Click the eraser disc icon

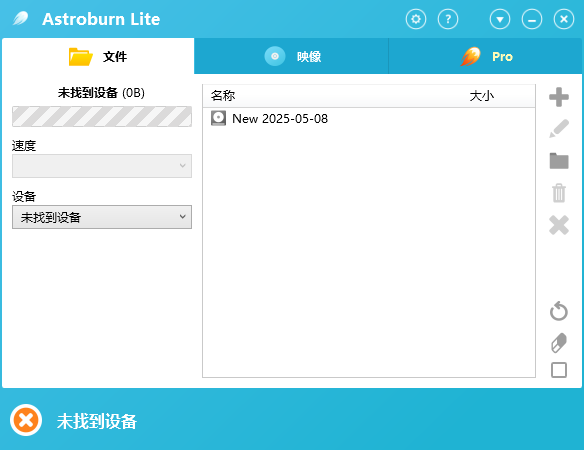click(x=559, y=342)
